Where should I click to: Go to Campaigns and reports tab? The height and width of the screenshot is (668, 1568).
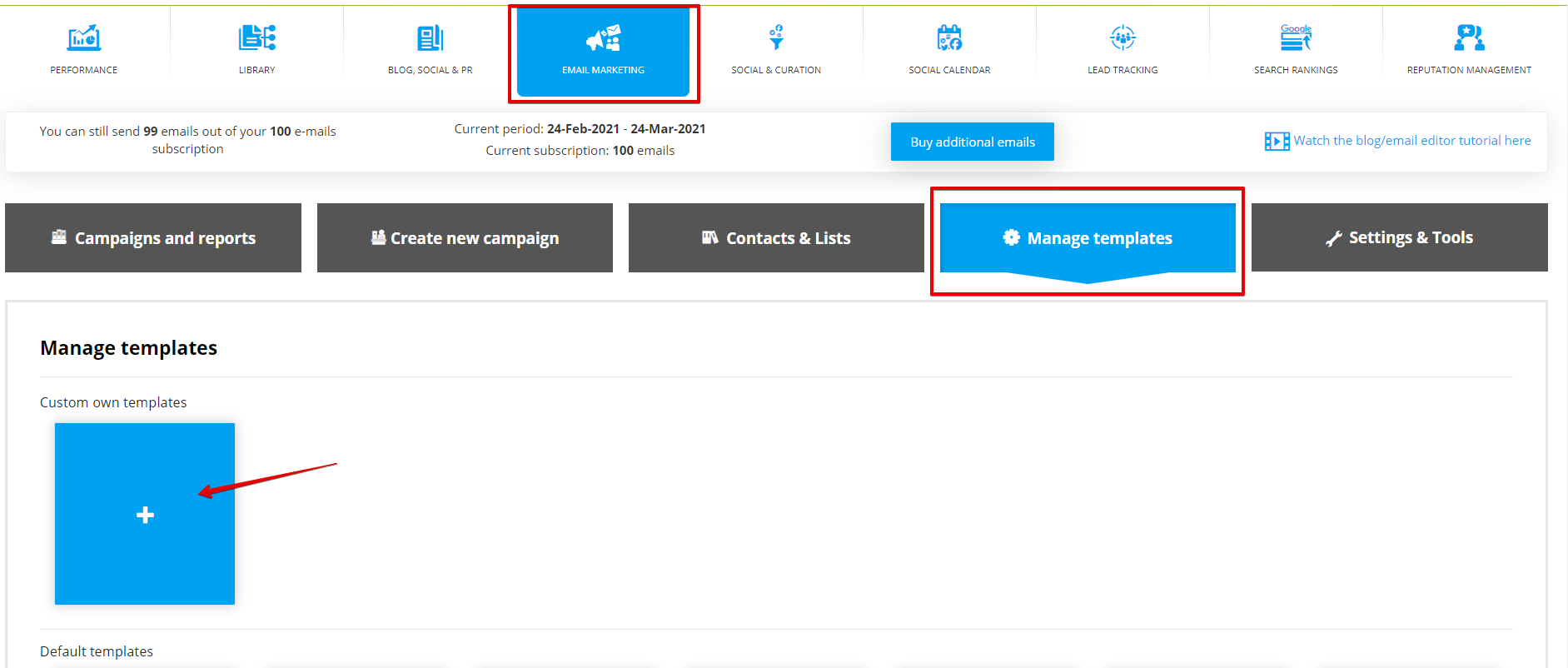click(x=153, y=237)
